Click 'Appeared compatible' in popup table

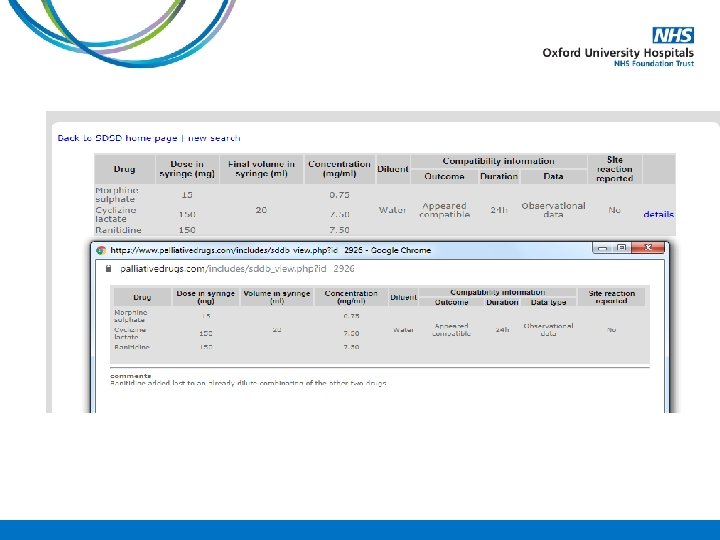pyautogui.click(x=452, y=330)
